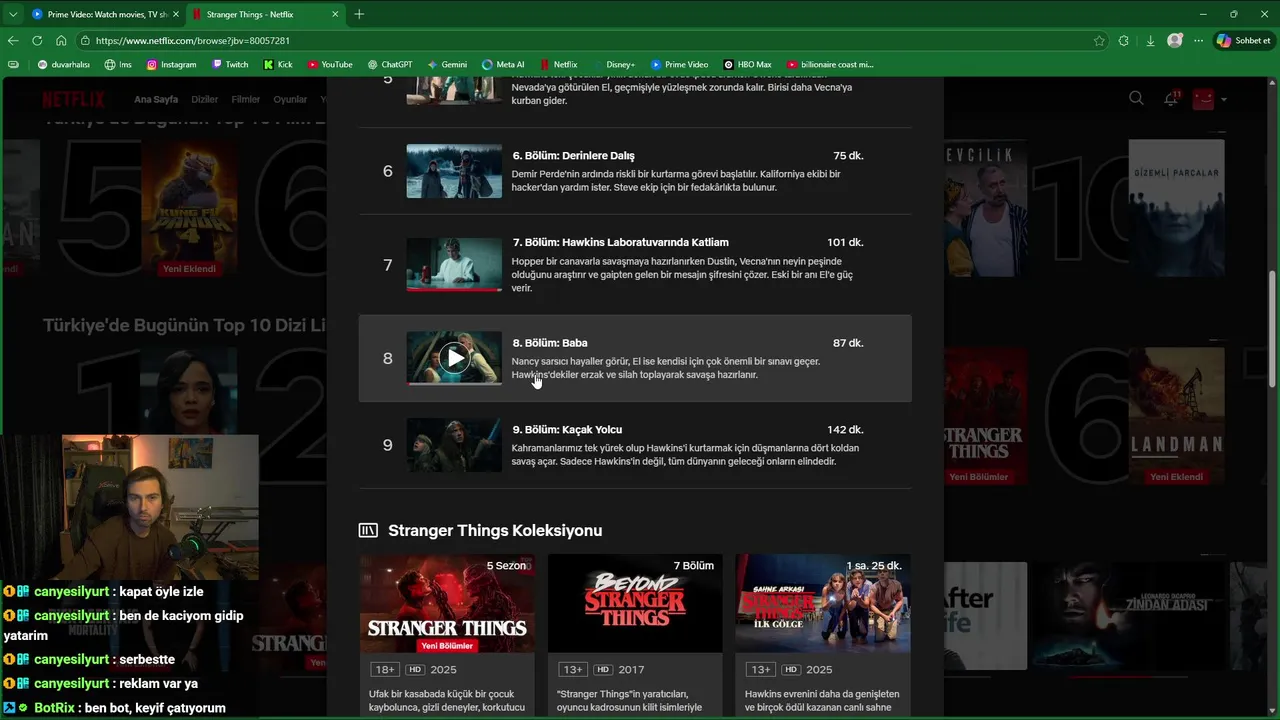Bookmark this page with the star icon
This screenshot has height=720, width=1280.
pyautogui.click(x=1099, y=41)
